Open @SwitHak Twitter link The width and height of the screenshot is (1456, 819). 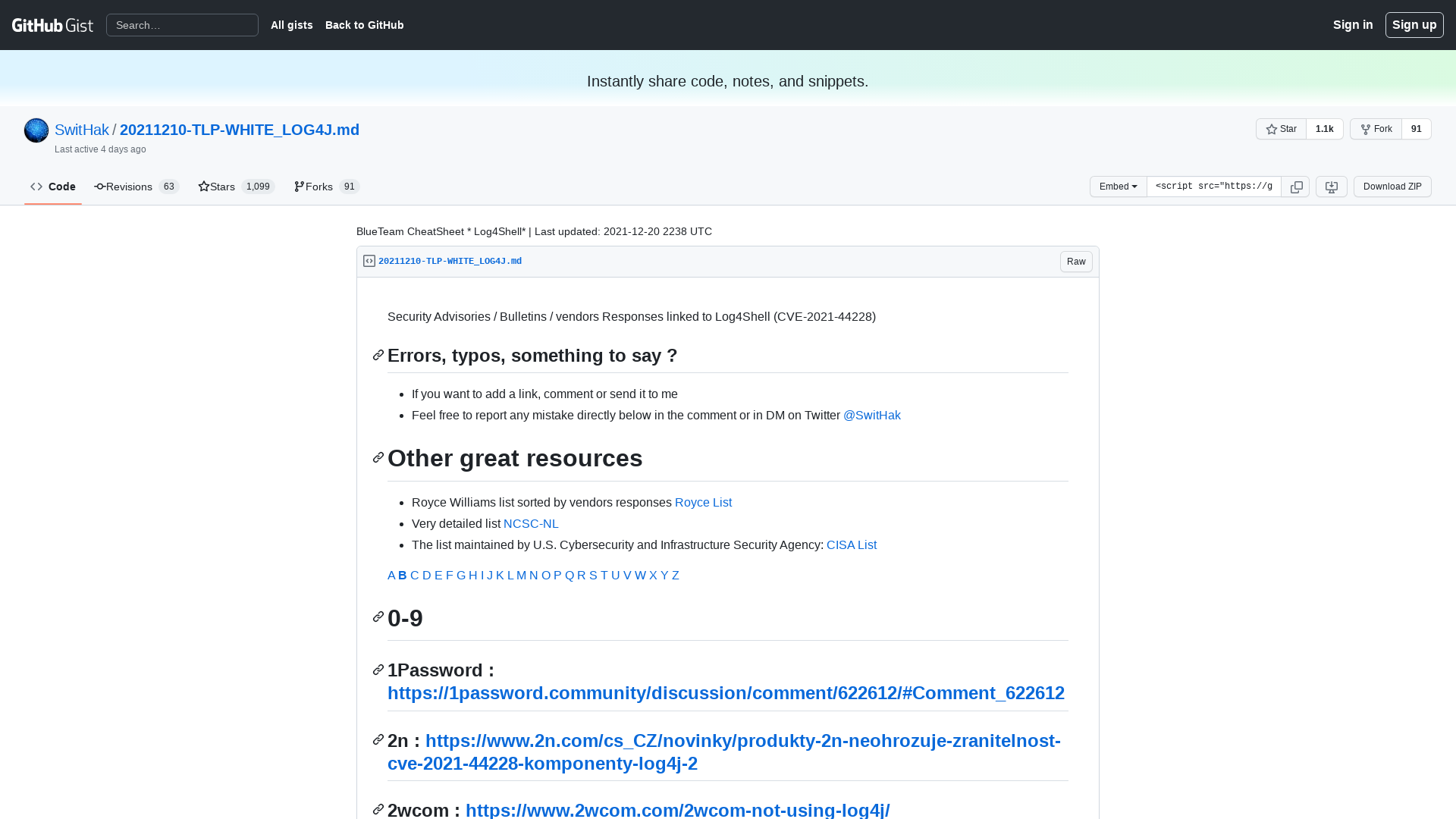pyautogui.click(x=872, y=416)
